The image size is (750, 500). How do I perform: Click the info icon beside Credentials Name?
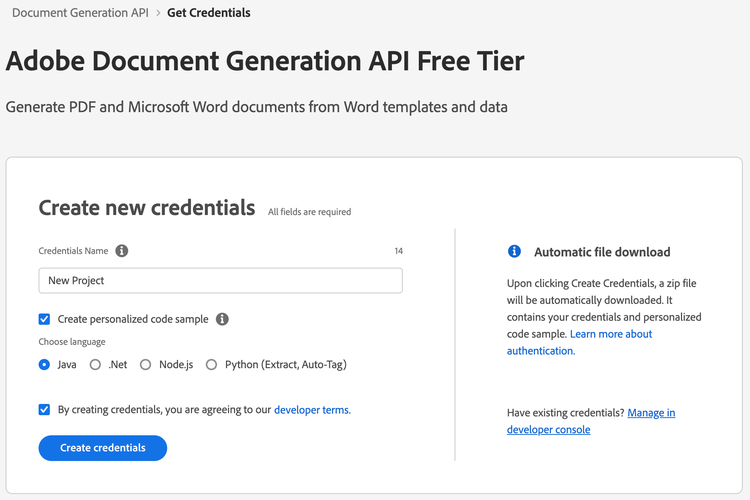122,251
